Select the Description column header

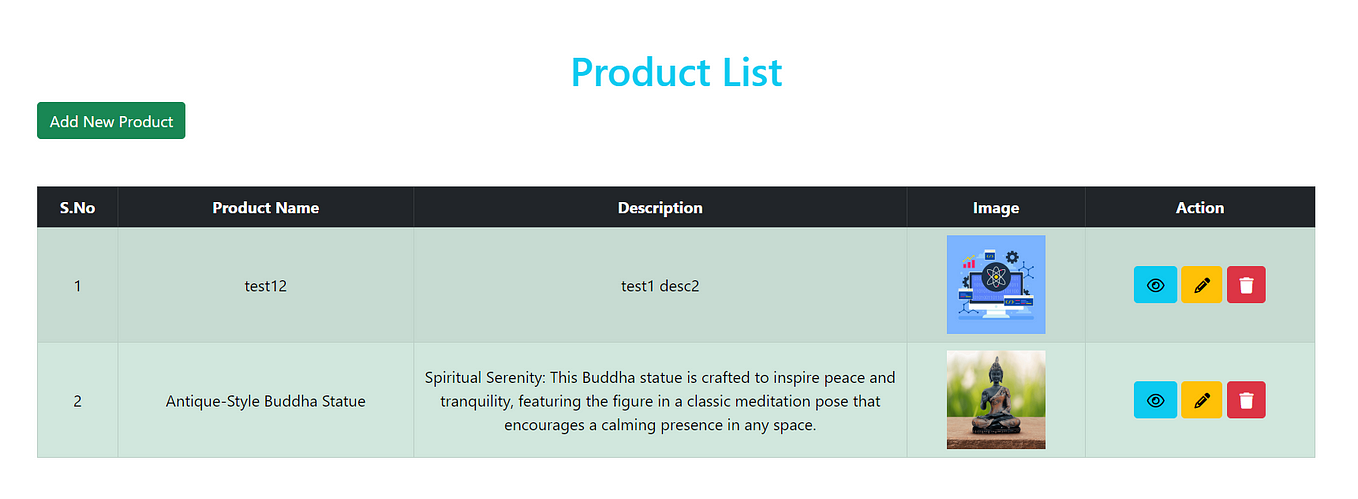[x=660, y=208]
